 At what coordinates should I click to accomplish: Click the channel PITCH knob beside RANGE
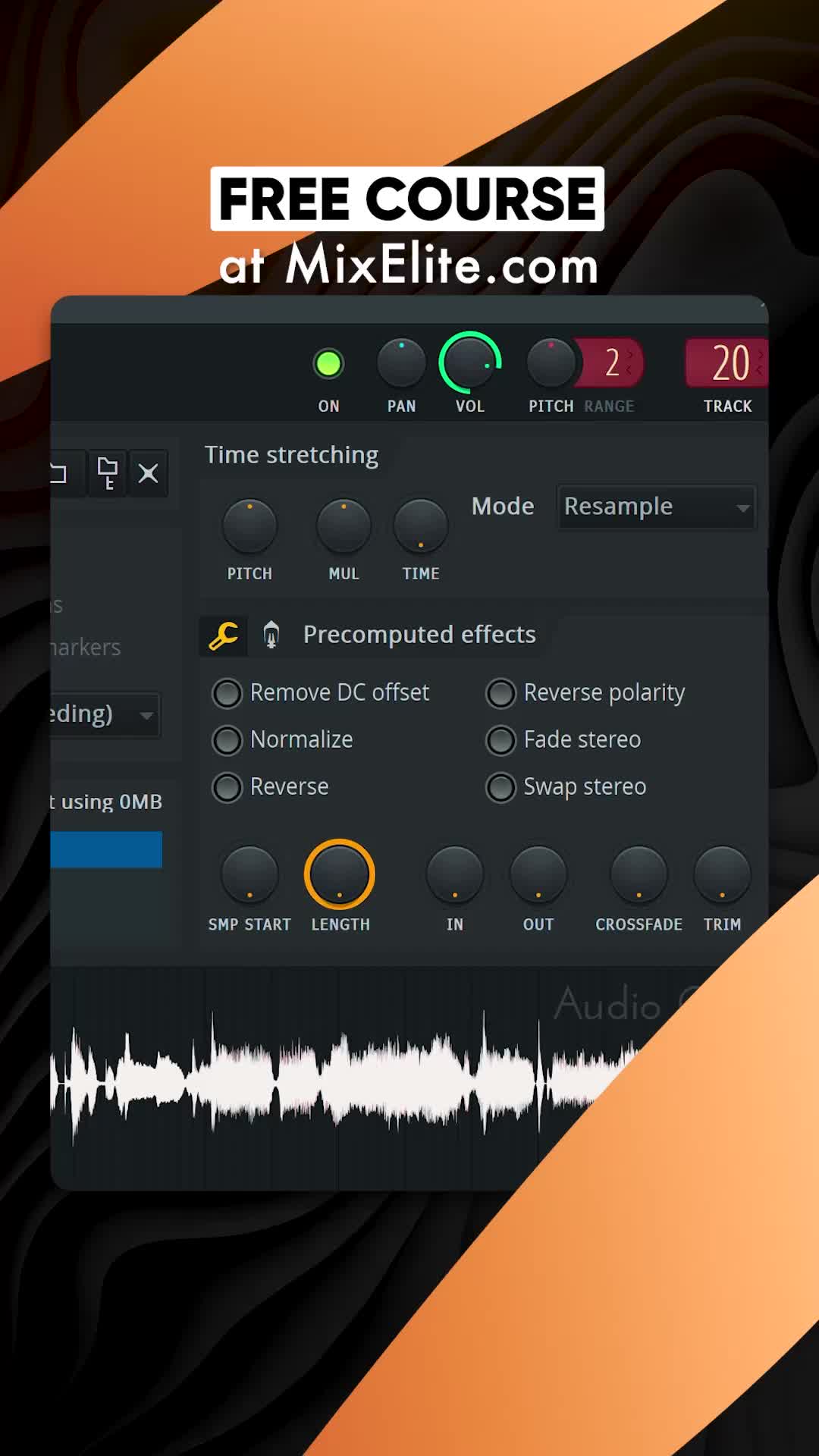coord(551,364)
